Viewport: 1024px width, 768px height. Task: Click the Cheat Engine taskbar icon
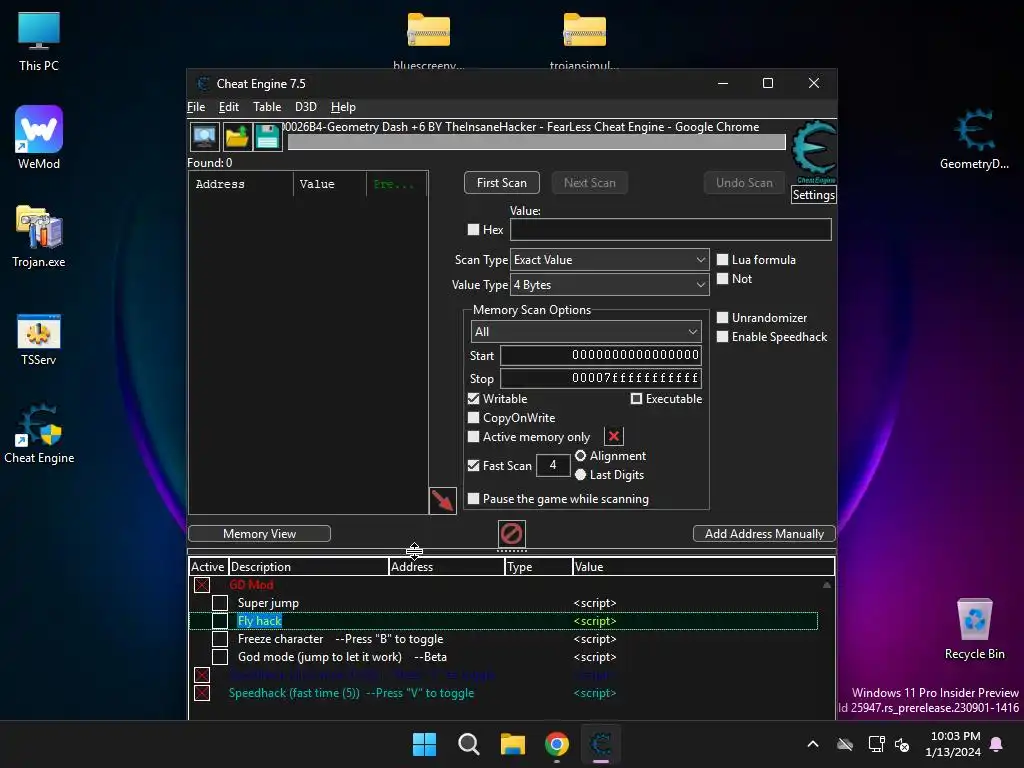[x=601, y=744]
